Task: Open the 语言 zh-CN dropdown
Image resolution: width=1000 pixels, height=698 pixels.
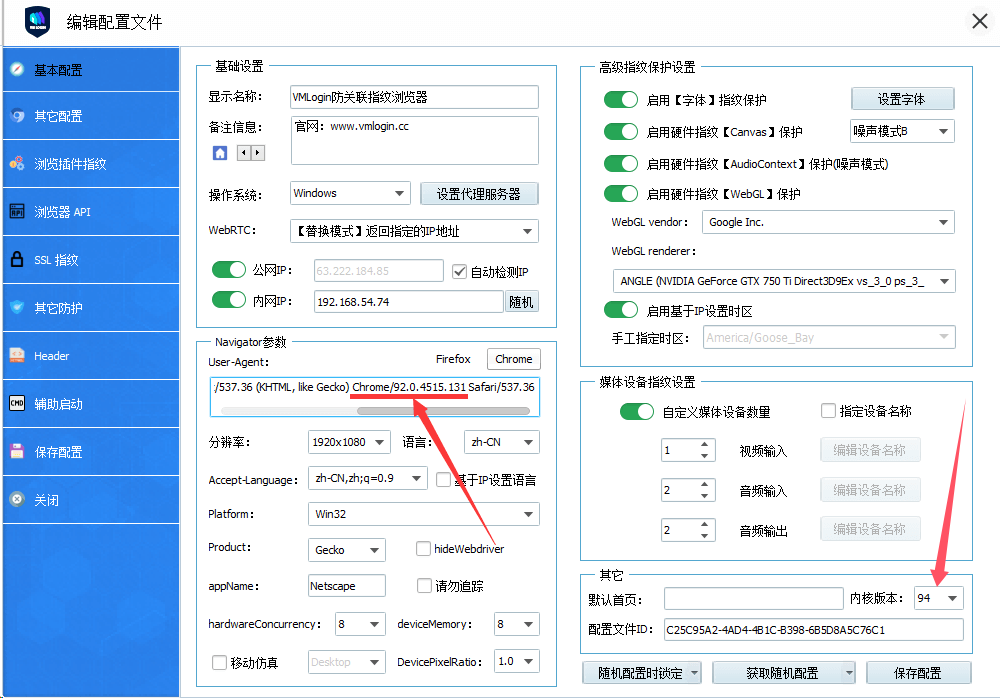Action: tap(501, 442)
